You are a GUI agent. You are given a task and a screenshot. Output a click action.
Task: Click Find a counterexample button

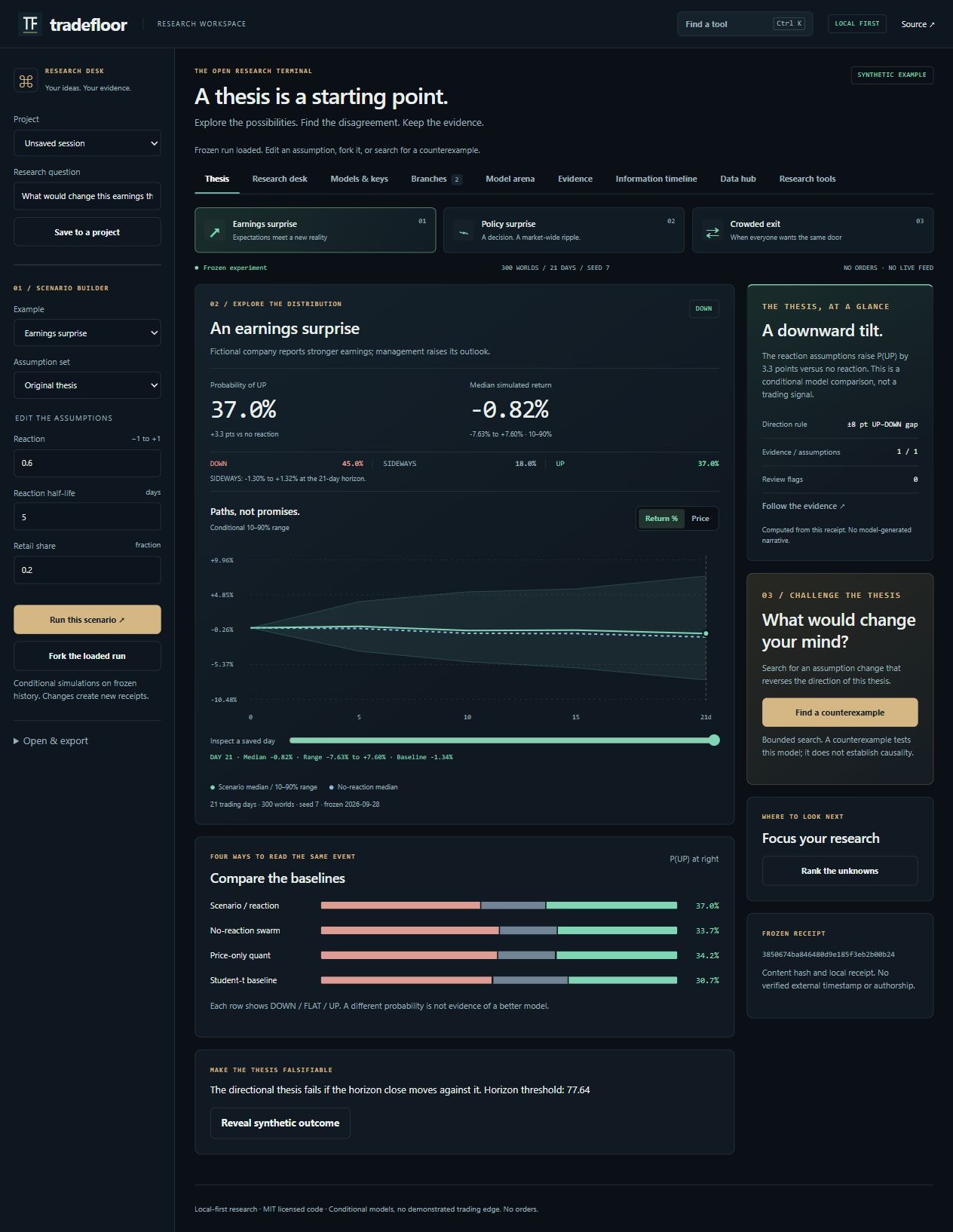pyautogui.click(x=840, y=713)
